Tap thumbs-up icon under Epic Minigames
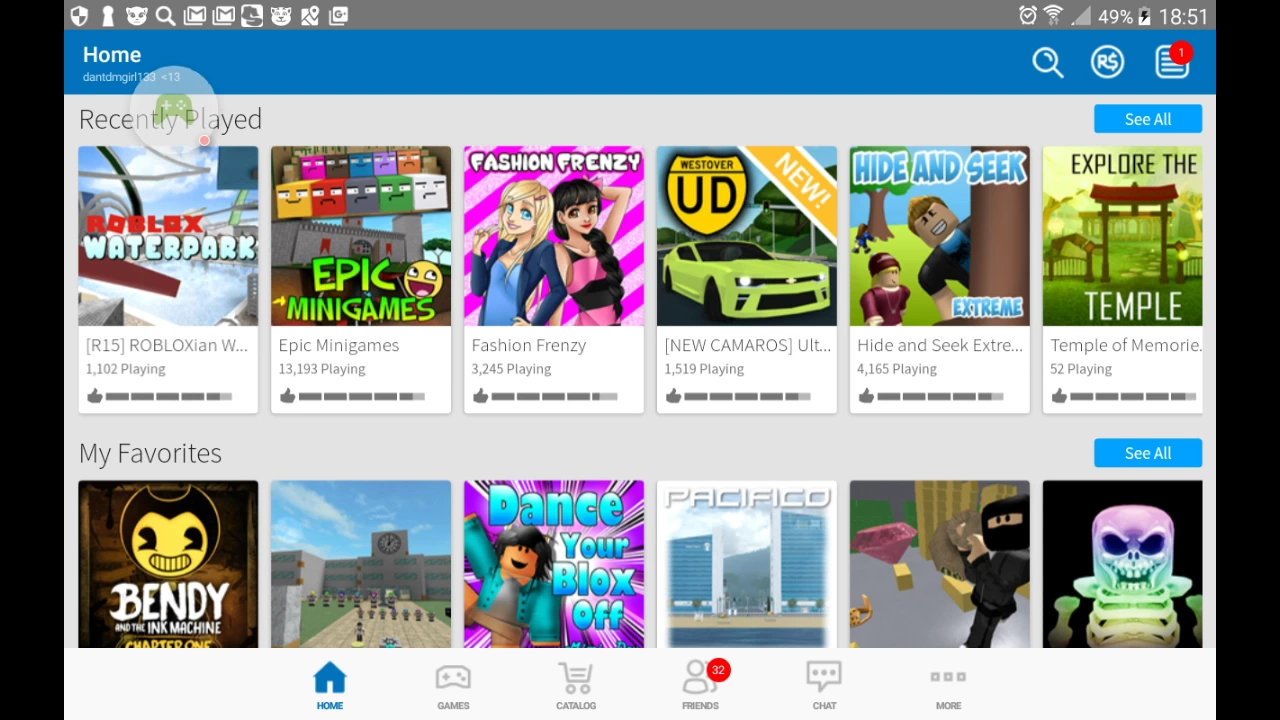Viewport: 1280px width, 720px height. click(x=287, y=397)
